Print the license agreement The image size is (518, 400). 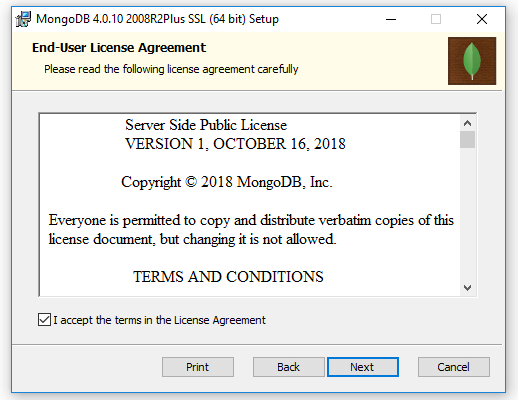pos(198,367)
